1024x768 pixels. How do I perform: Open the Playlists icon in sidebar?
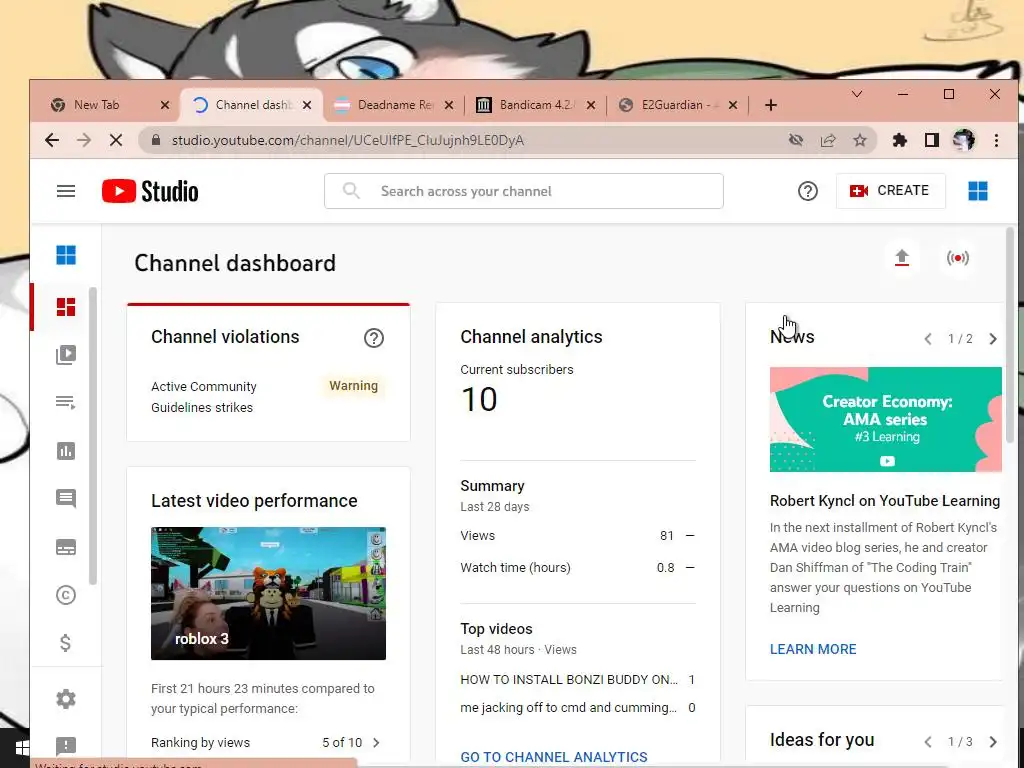[x=66, y=402]
